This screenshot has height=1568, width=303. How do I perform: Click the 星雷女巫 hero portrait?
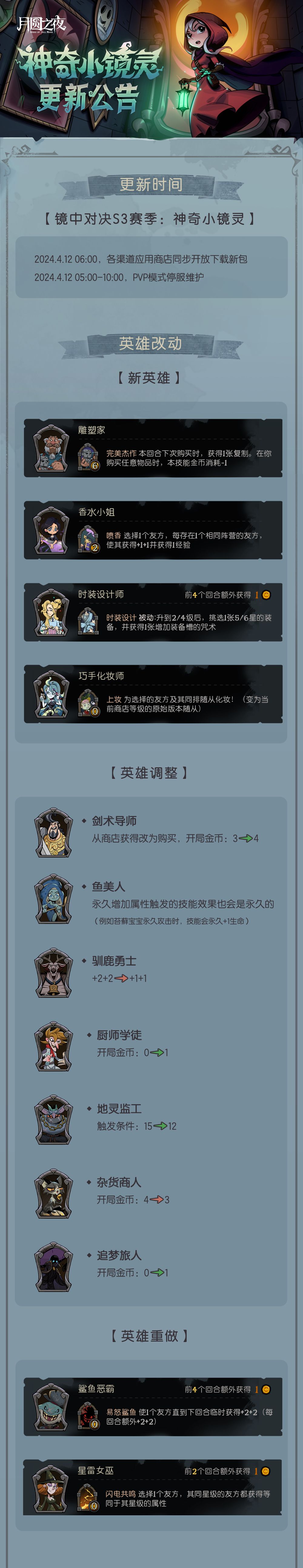pyautogui.click(x=51, y=1488)
